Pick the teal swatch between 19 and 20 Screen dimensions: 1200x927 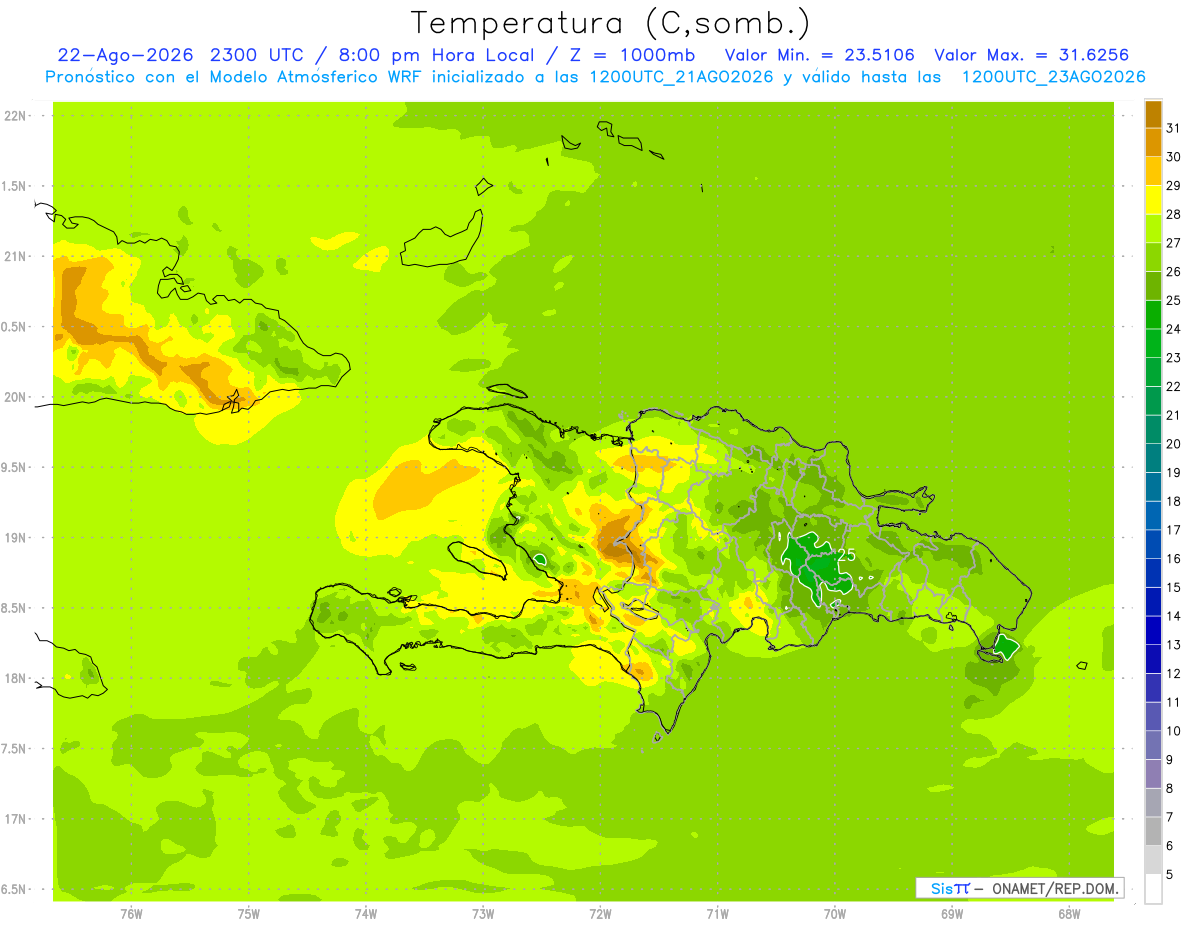tap(1153, 458)
